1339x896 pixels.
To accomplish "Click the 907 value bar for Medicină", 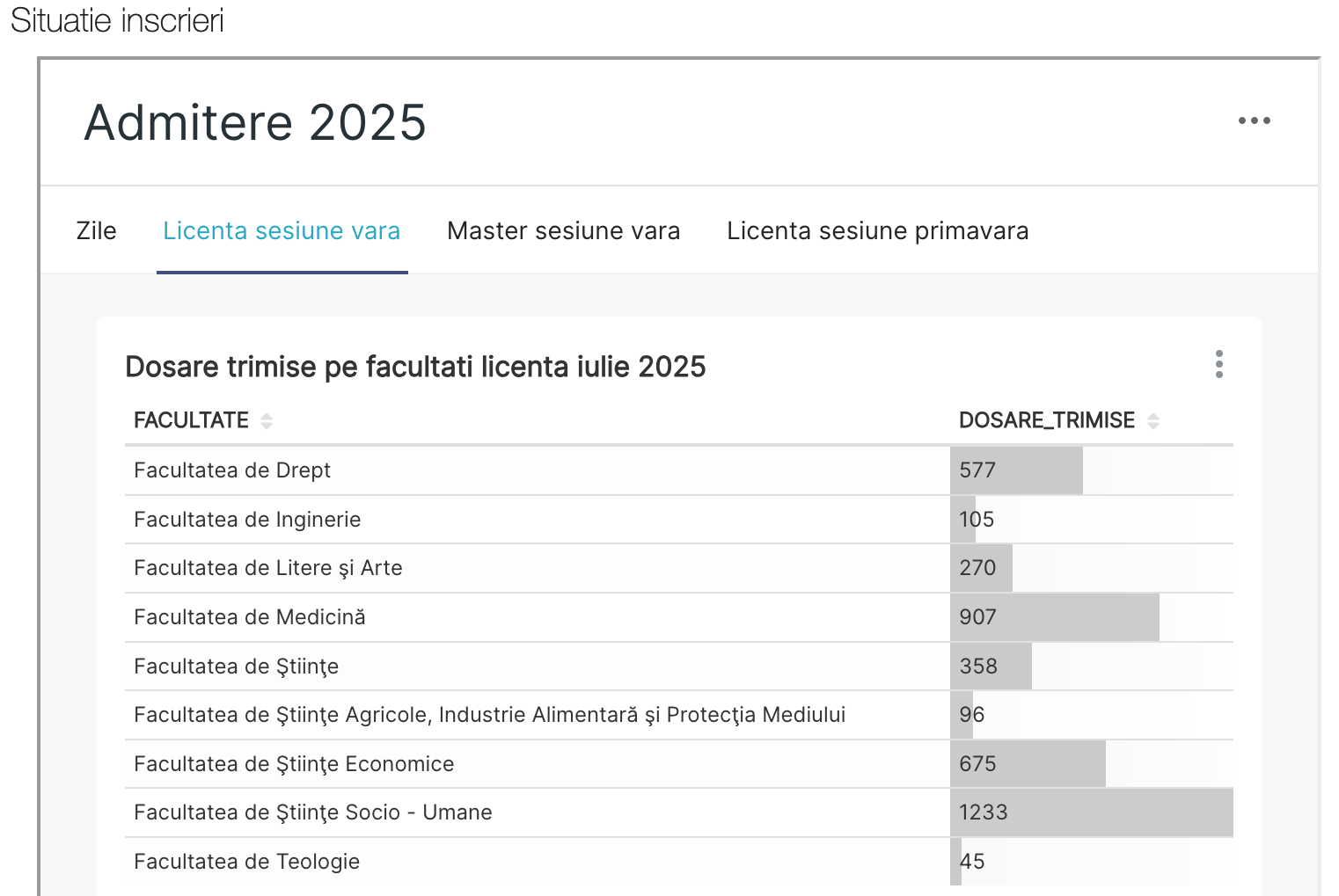I will [1054, 617].
